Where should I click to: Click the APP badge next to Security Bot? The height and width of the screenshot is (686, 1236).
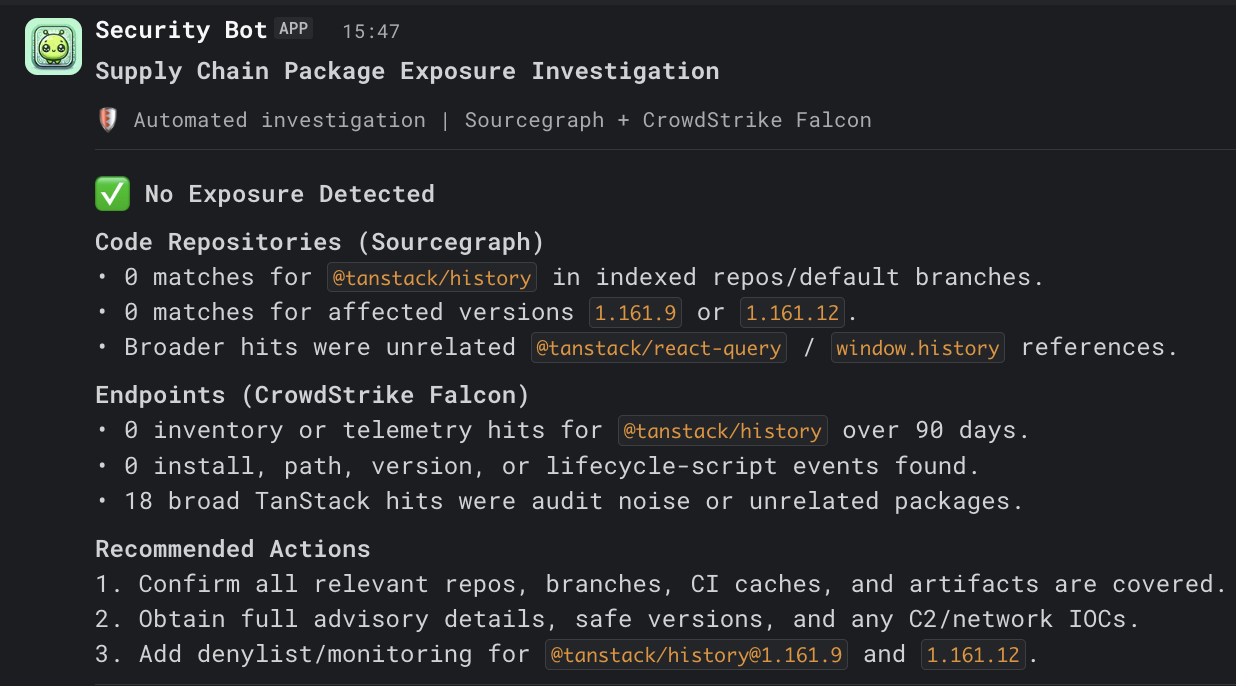tap(294, 29)
